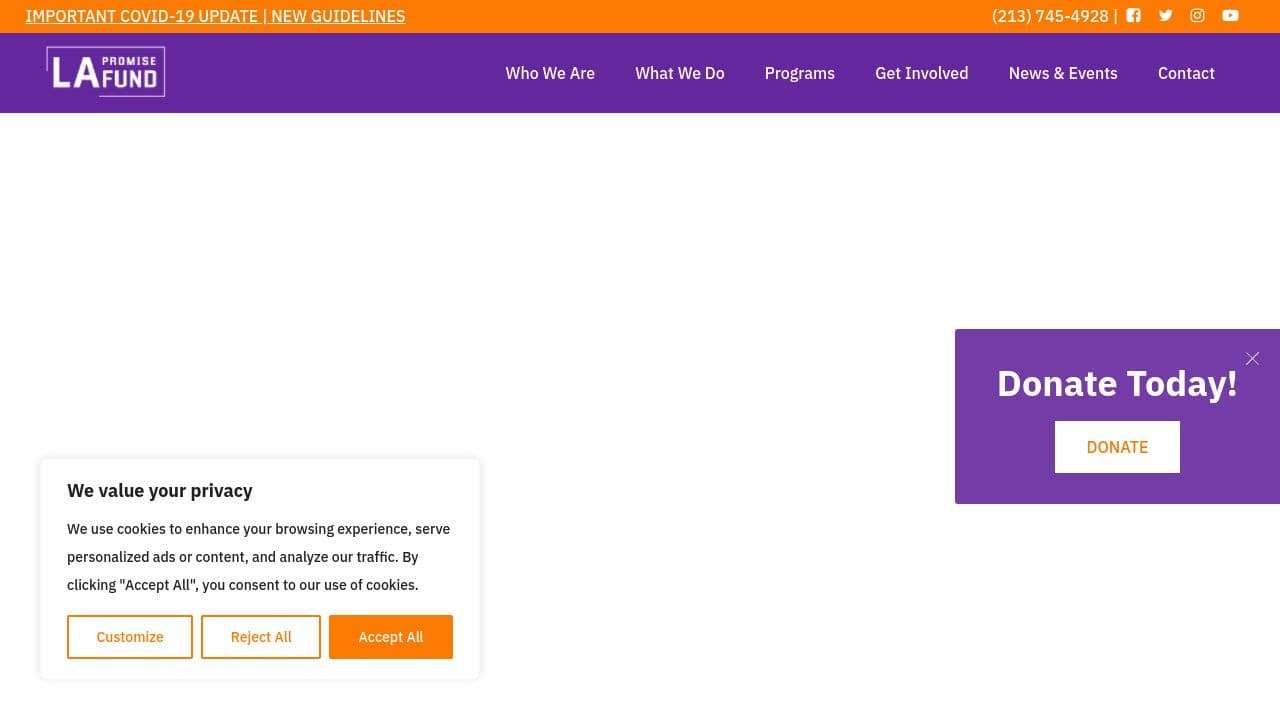Click the DONATE button
Viewport: 1280px width, 720px height.
click(x=1117, y=447)
